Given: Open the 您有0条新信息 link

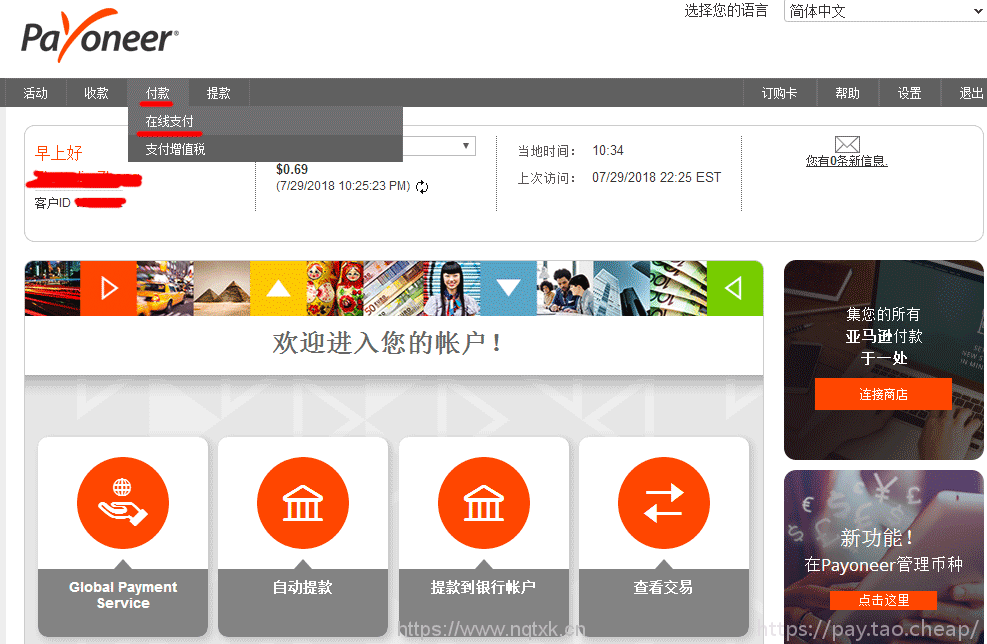Looking at the screenshot, I should click(x=847, y=161).
